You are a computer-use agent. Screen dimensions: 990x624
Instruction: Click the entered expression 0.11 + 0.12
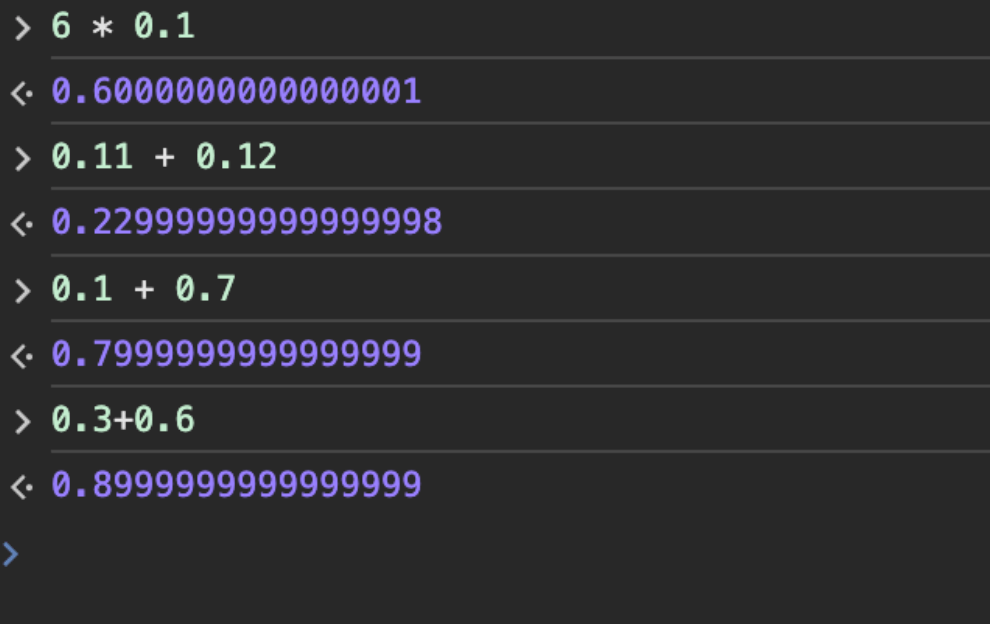(x=164, y=157)
